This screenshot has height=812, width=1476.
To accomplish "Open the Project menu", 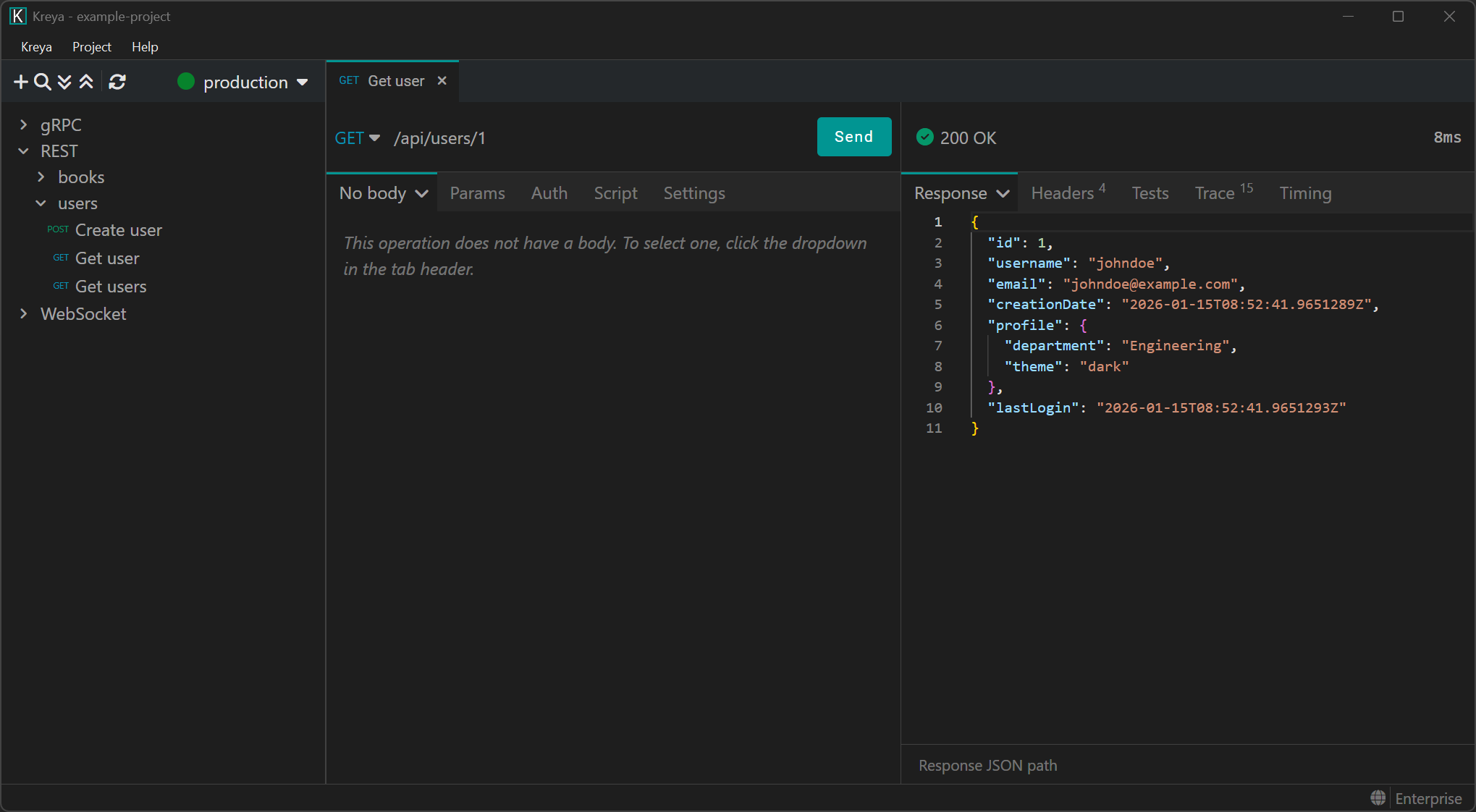I will 91,47.
